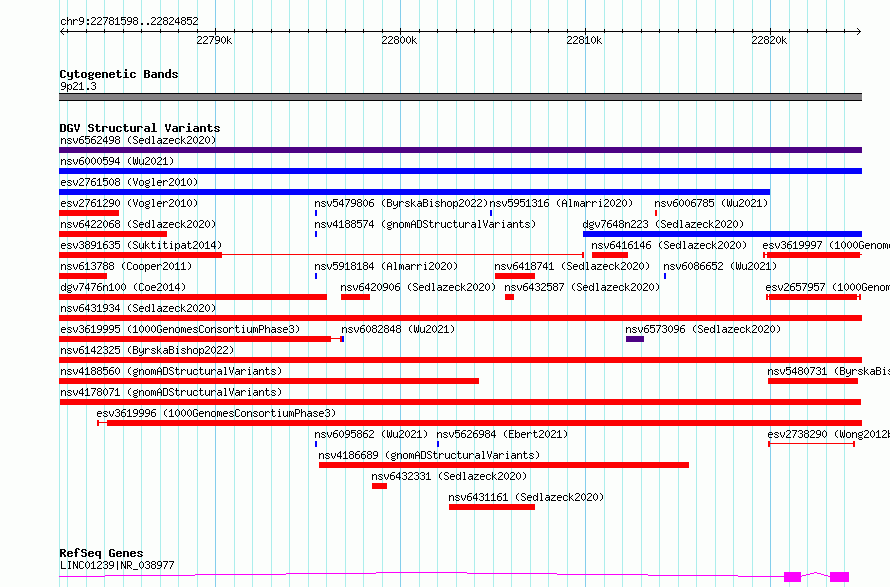
Task: Click nsv5626984 (Ebert2021) label
Action: tap(502, 434)
